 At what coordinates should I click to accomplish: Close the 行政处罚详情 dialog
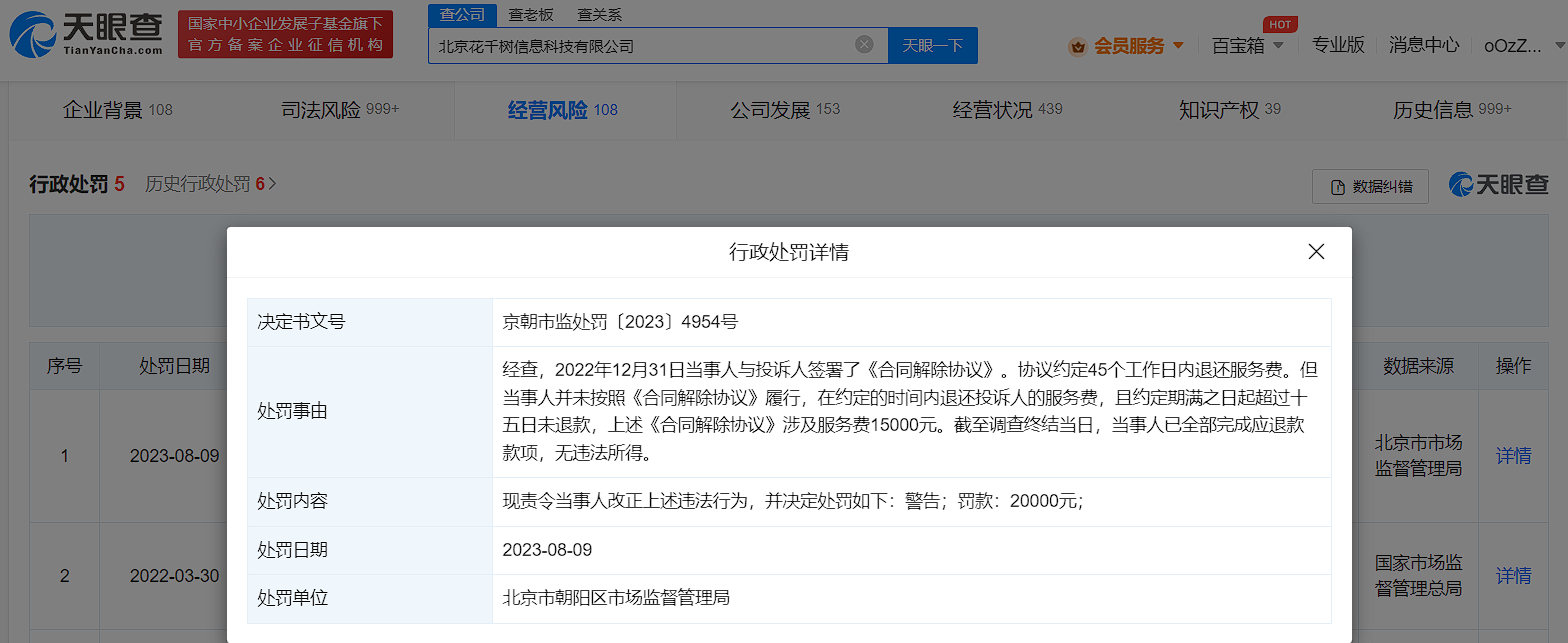[1316, 252]
